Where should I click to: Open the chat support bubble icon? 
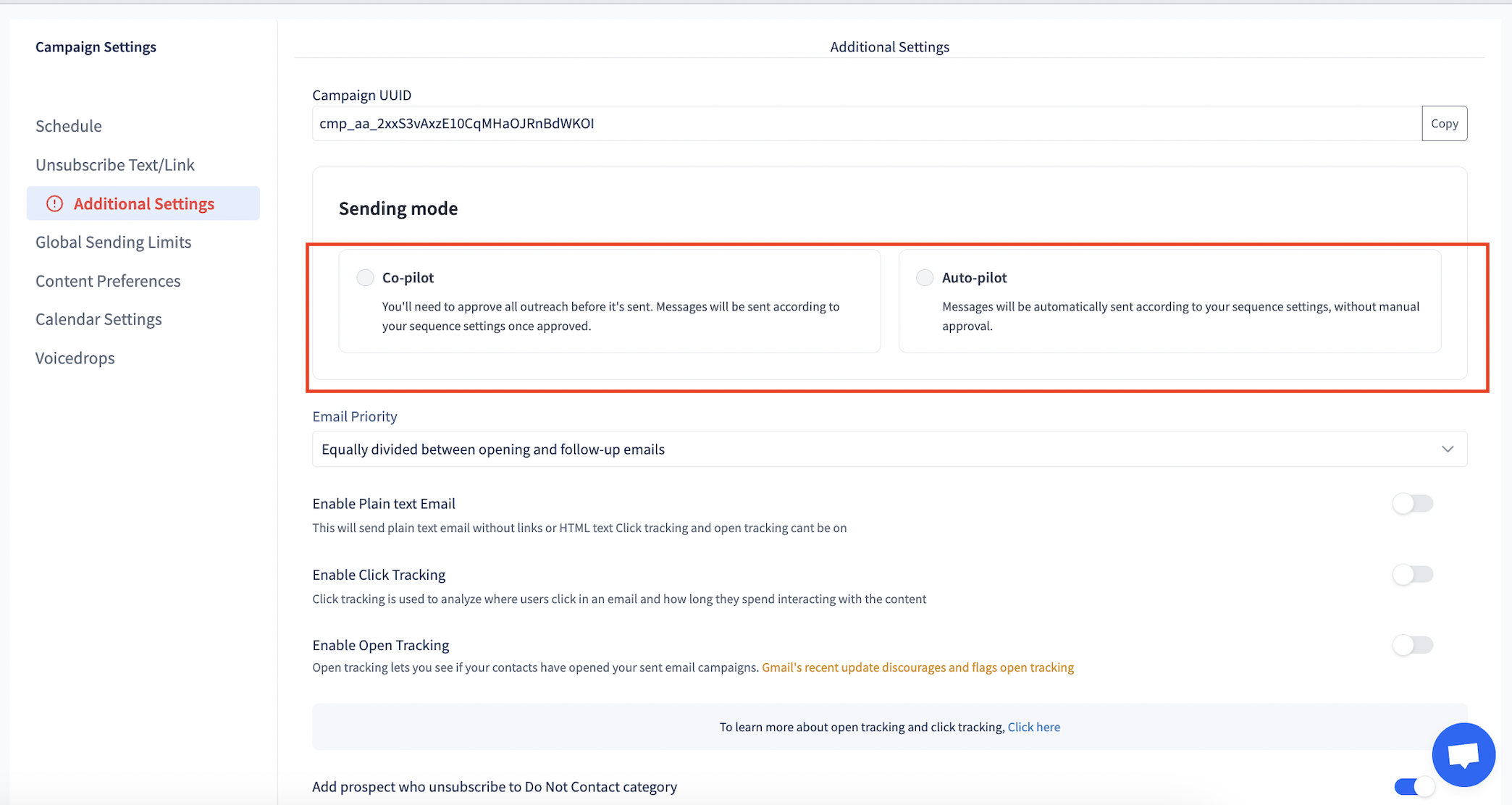pyautogui.click(x=1463, y=755)
